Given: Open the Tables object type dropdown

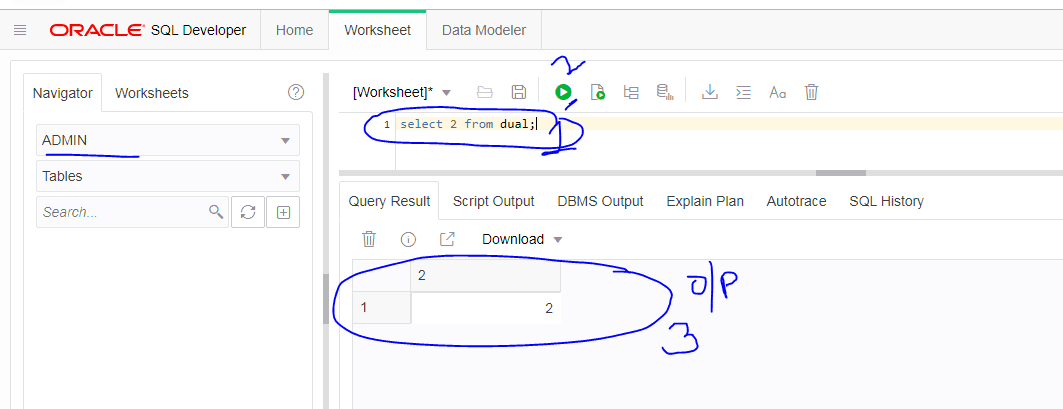Looking at the screenshot, I should (167, 176).
